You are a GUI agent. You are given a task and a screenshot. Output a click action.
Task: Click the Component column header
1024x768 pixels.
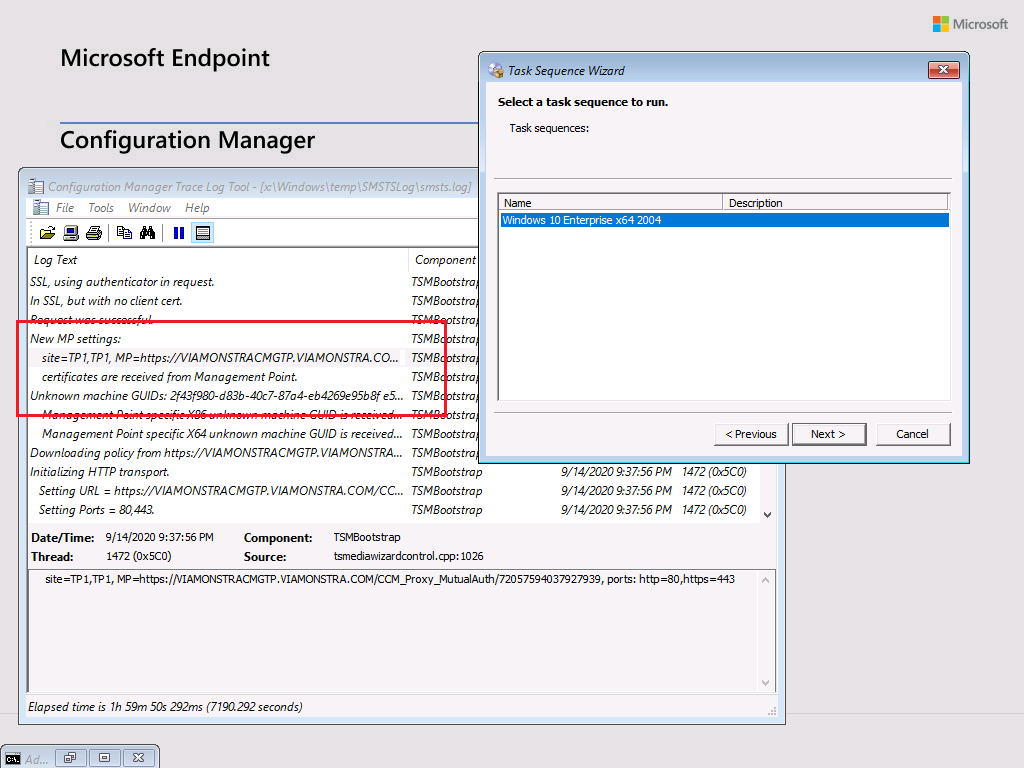(x=445, y=259)
